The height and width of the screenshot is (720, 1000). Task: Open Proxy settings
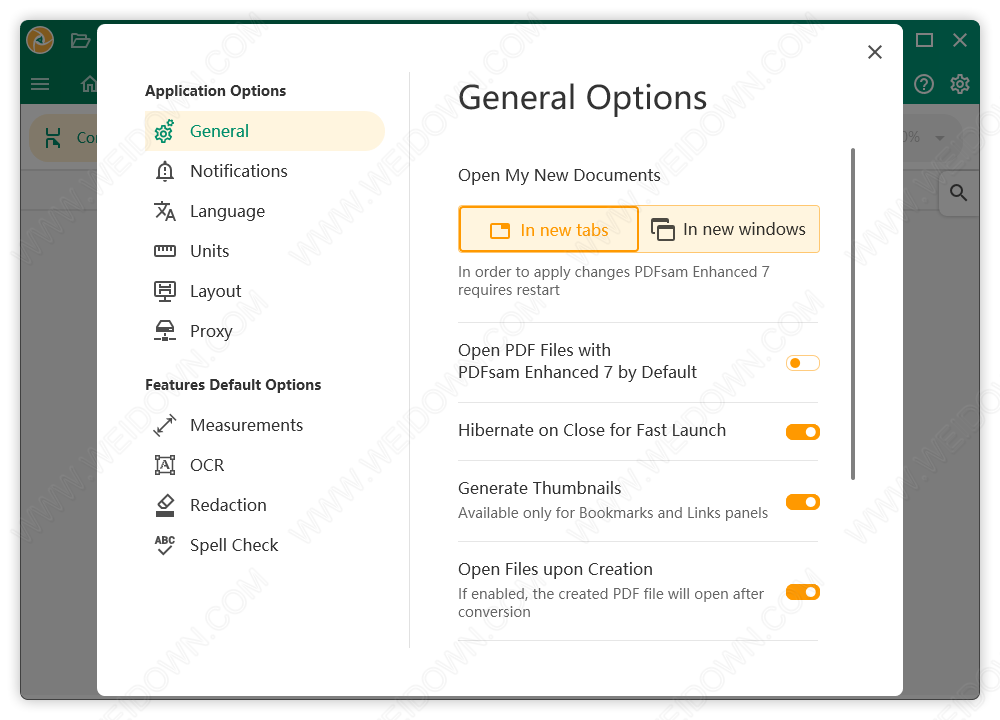(x=265, y=331)
